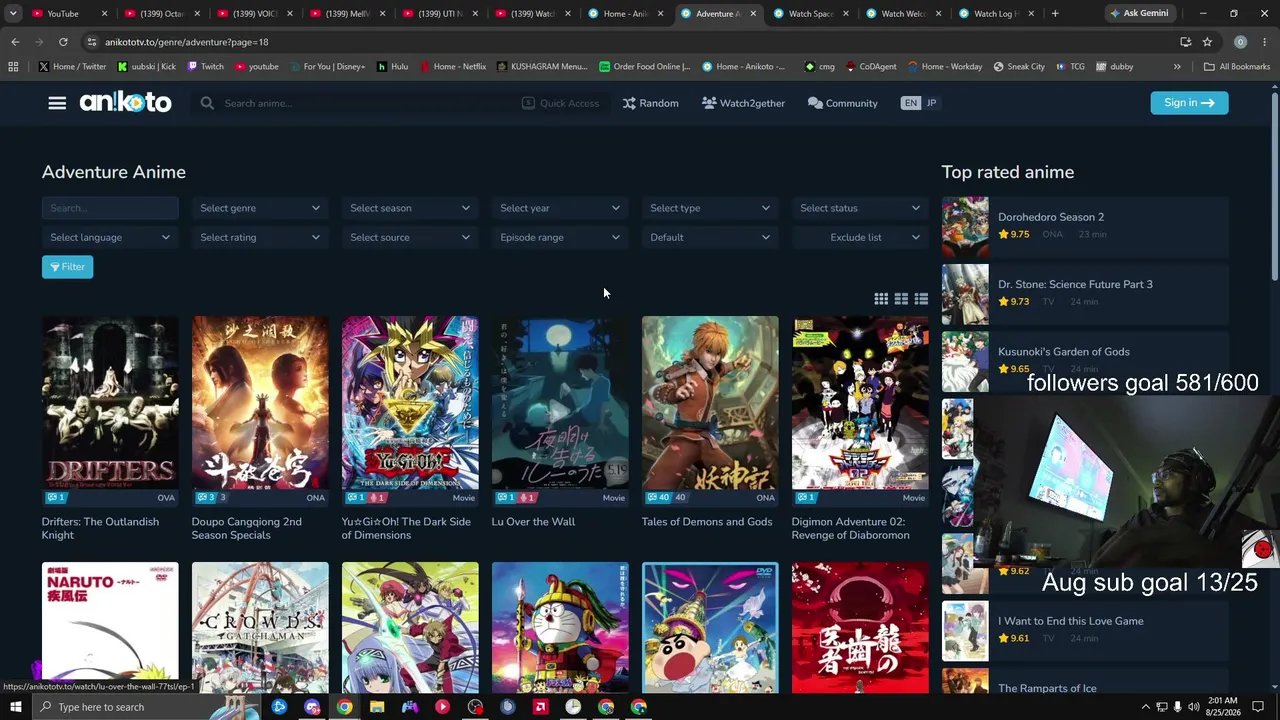The image size is (1280, 720).
Task: Open the All Bookmarks folder
Action: 1237,67
